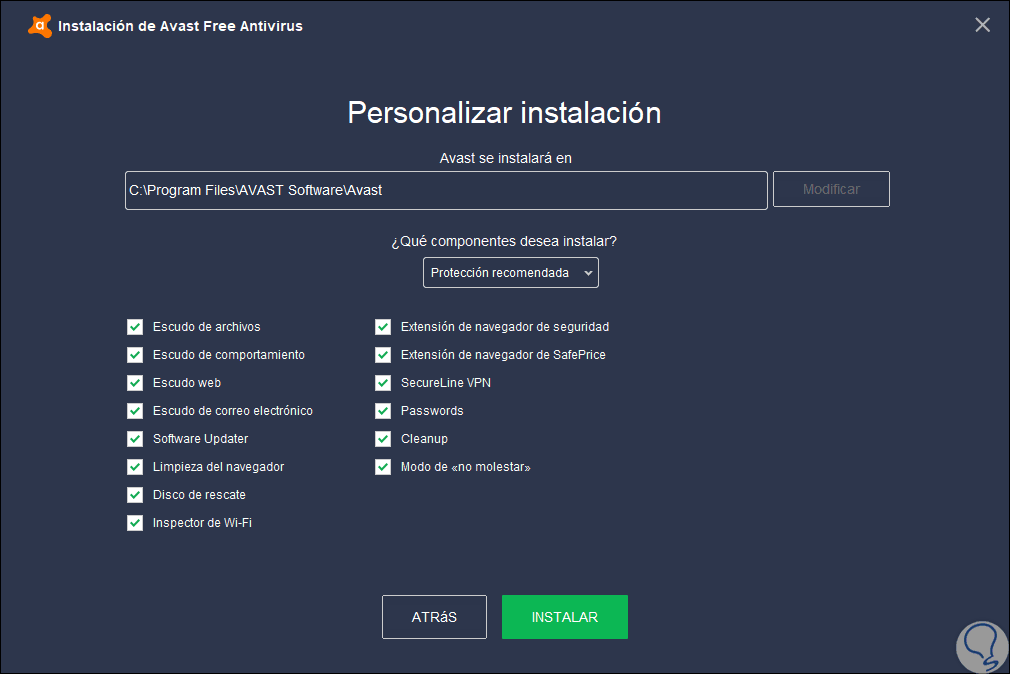Viewport: 1010px width, 674px height.
Task: Disable Modo de «no molestar» checkbox
Action: pos(383,467)
